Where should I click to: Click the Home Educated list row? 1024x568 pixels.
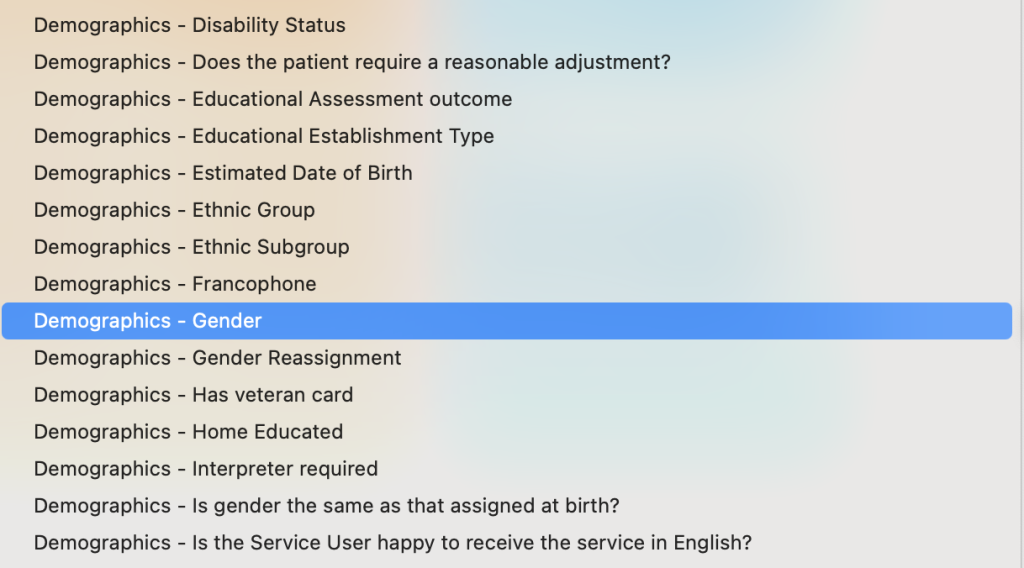click(188, 432)
